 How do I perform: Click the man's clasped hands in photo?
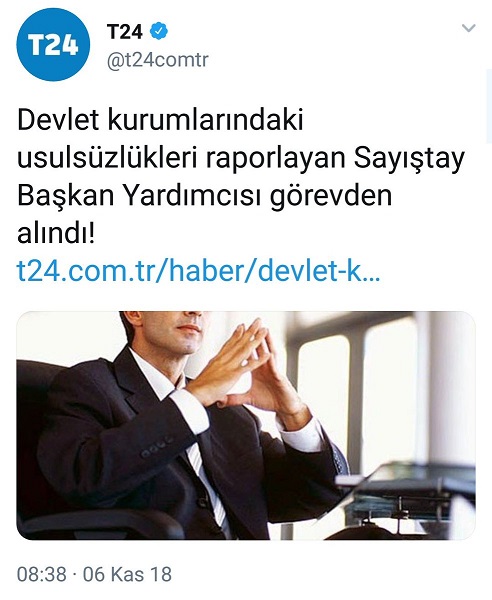(x=245, y=369)
